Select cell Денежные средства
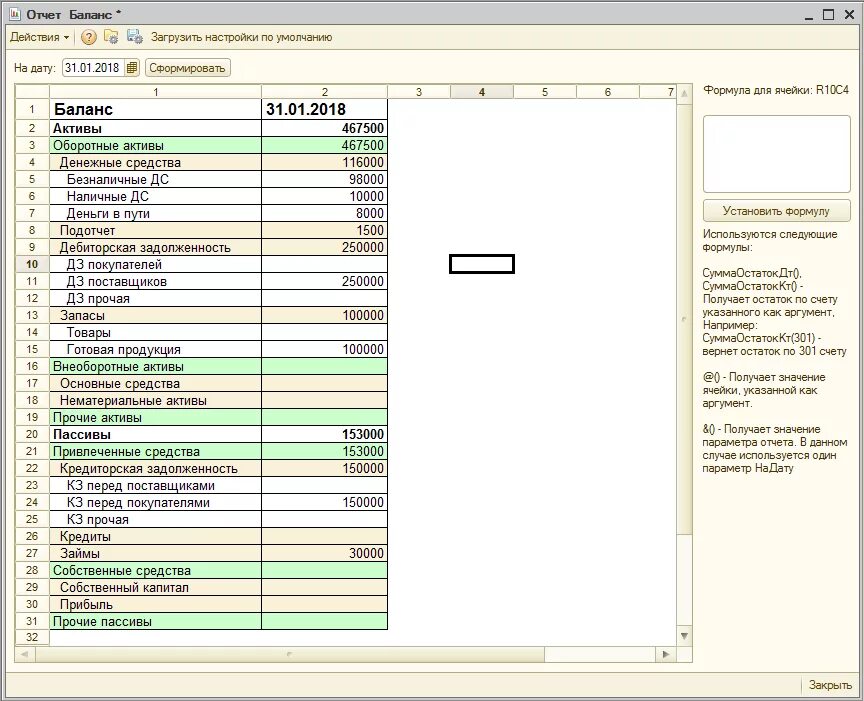The width and height of the screenshot is (864, 701). [155, 163]
